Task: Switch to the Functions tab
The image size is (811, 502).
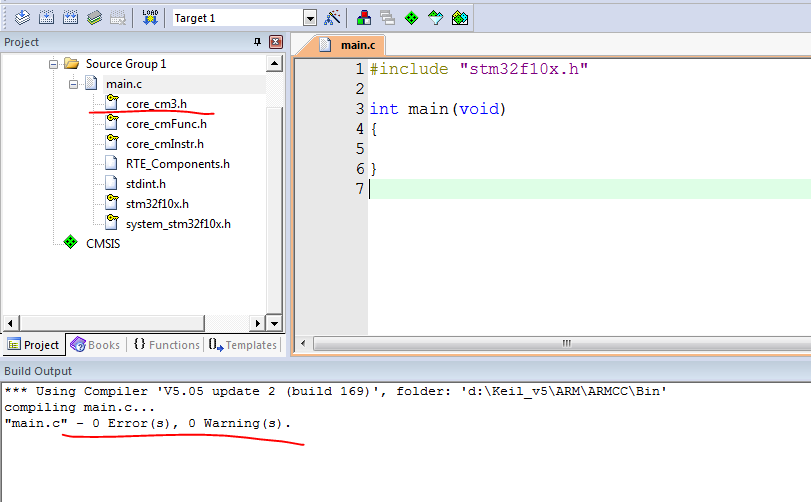Action: click(x=166, y=345)
